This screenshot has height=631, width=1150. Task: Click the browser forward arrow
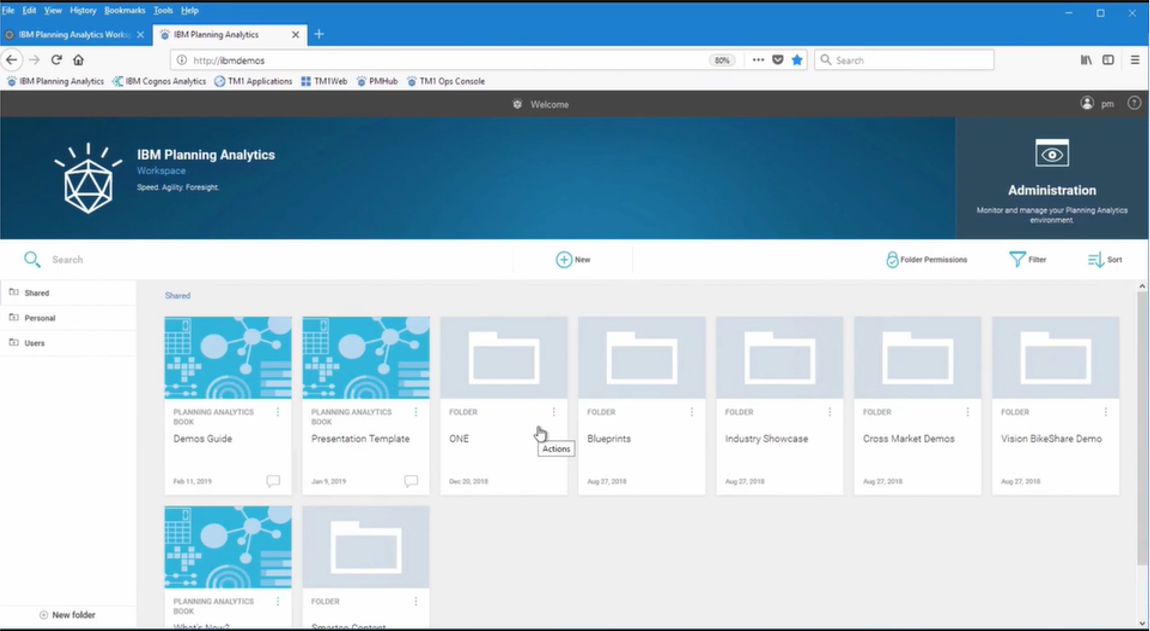click(34, 60)
